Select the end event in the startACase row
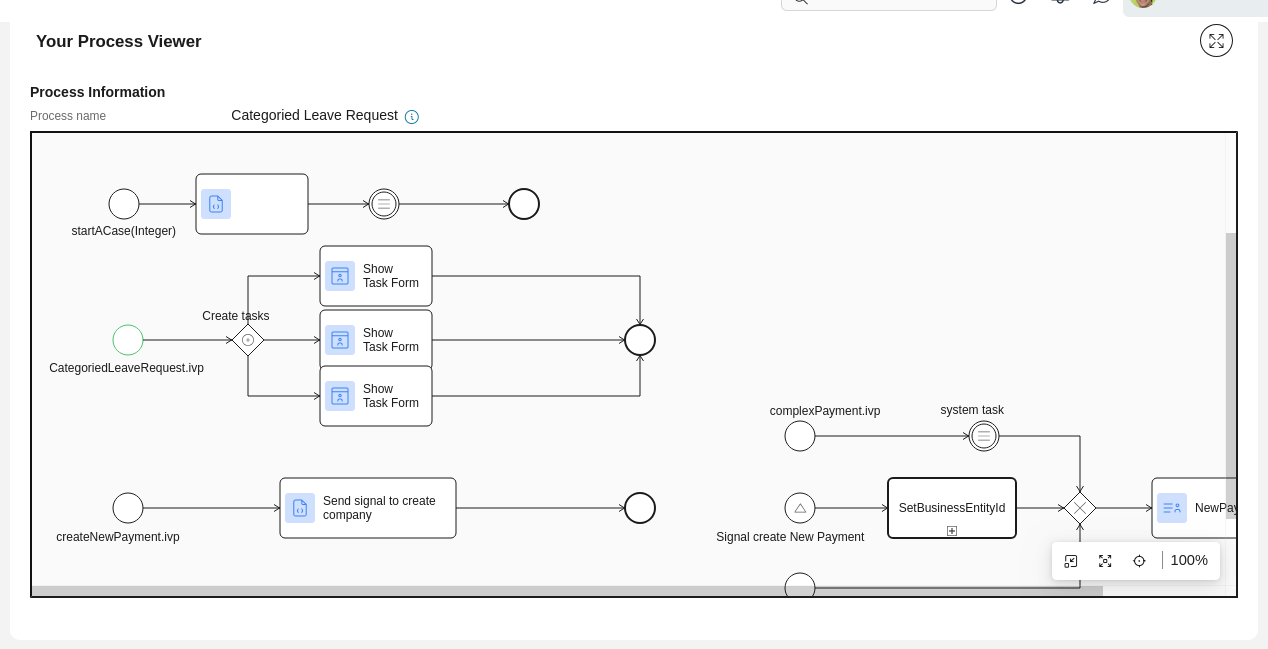 524,204
